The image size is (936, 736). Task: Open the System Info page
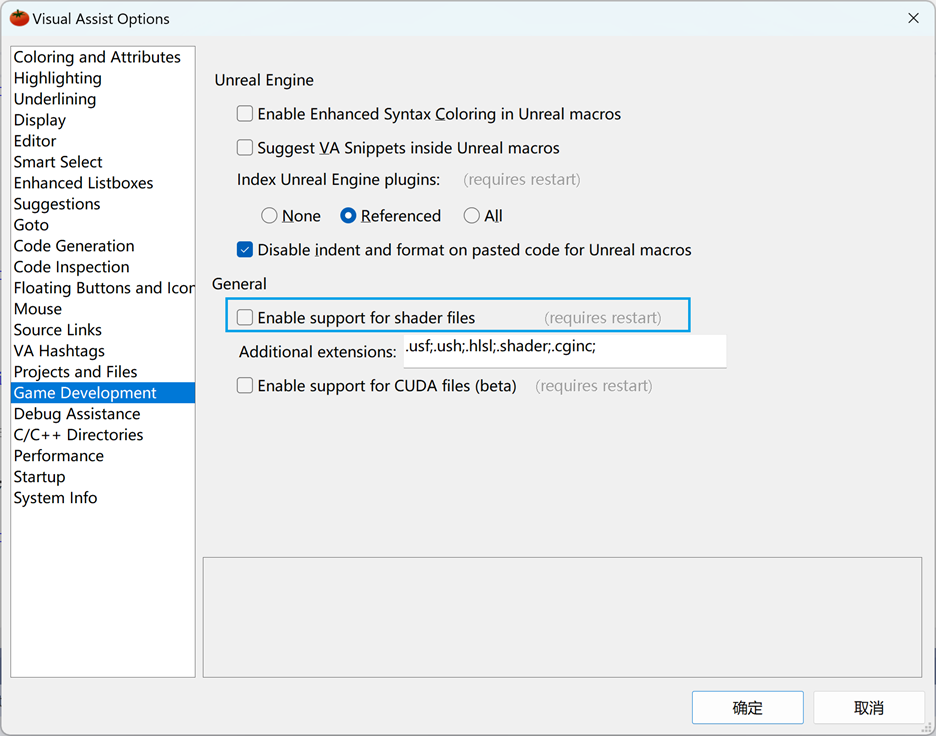(56, 498)
